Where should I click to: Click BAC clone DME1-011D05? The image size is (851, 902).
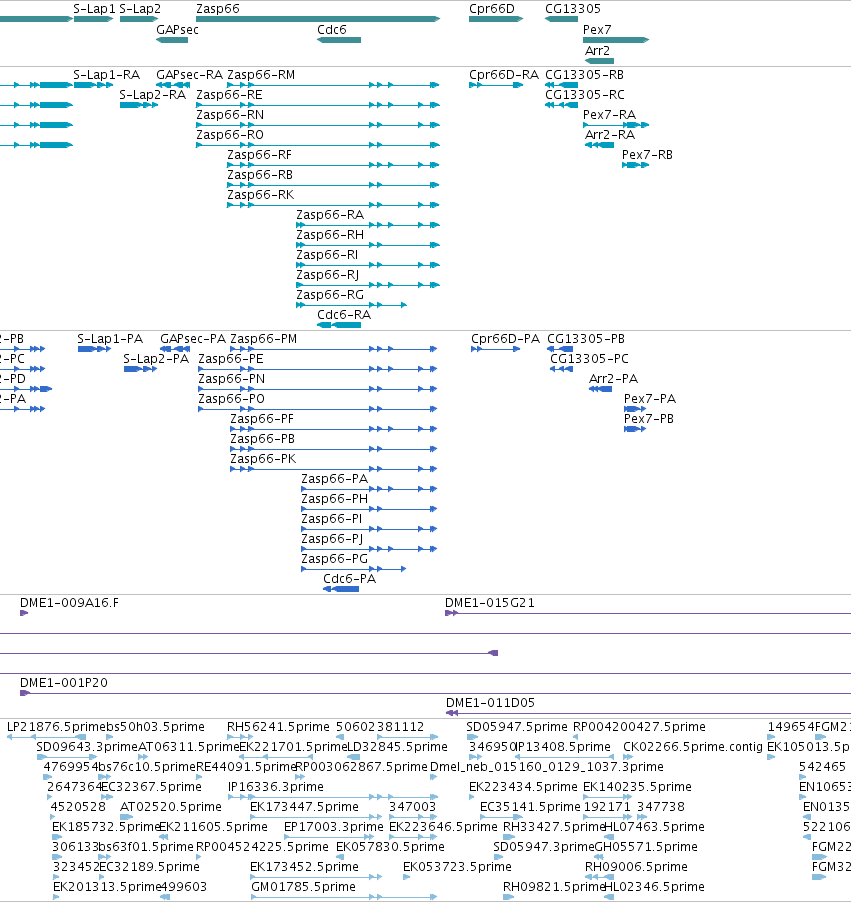pos(490,703)
